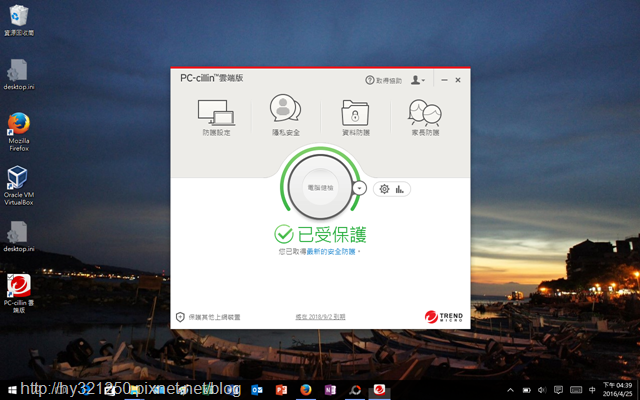Expand the scan options dropdown arrow
This screenshot has height=400, width=640.
coord(359,188)
